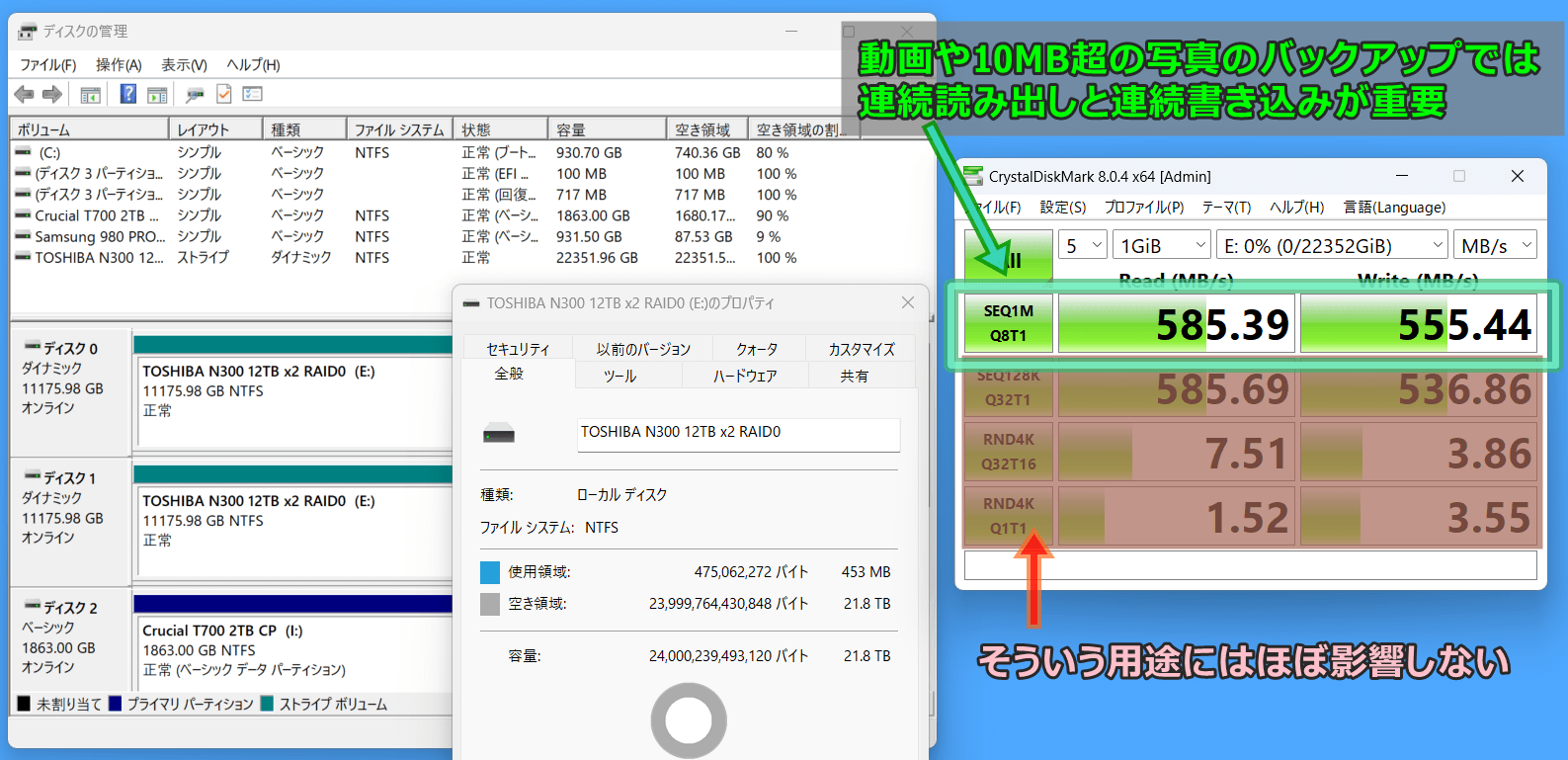
Task: Open 言語(Language) menu in CrystalDiskMark
Action: (1394, 207)
